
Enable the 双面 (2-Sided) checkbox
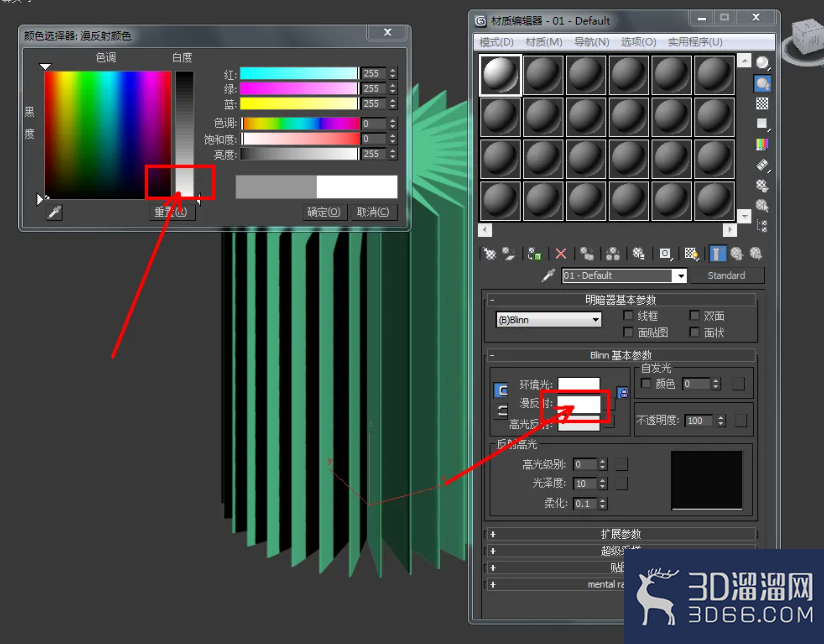point(694,315)
